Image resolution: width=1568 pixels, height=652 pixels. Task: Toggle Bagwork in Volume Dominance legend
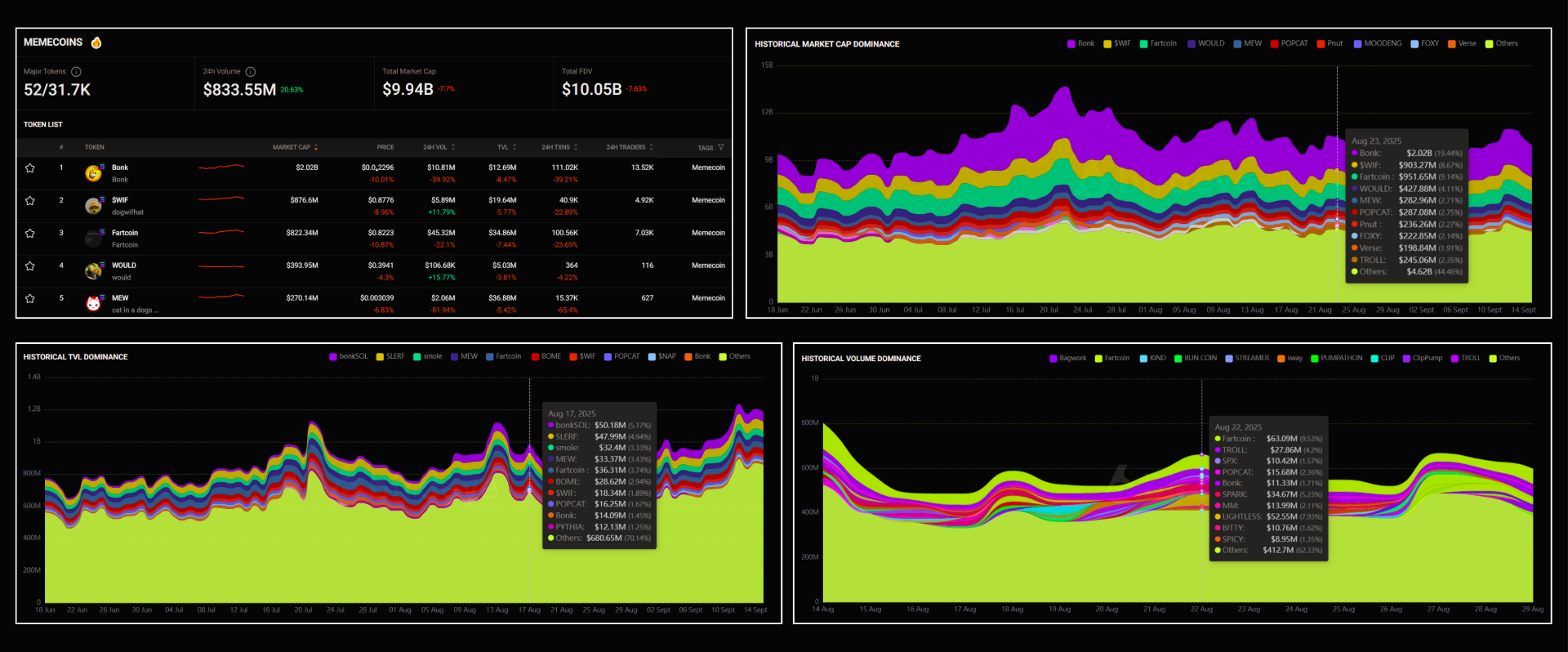click(x=1068, y=359)
